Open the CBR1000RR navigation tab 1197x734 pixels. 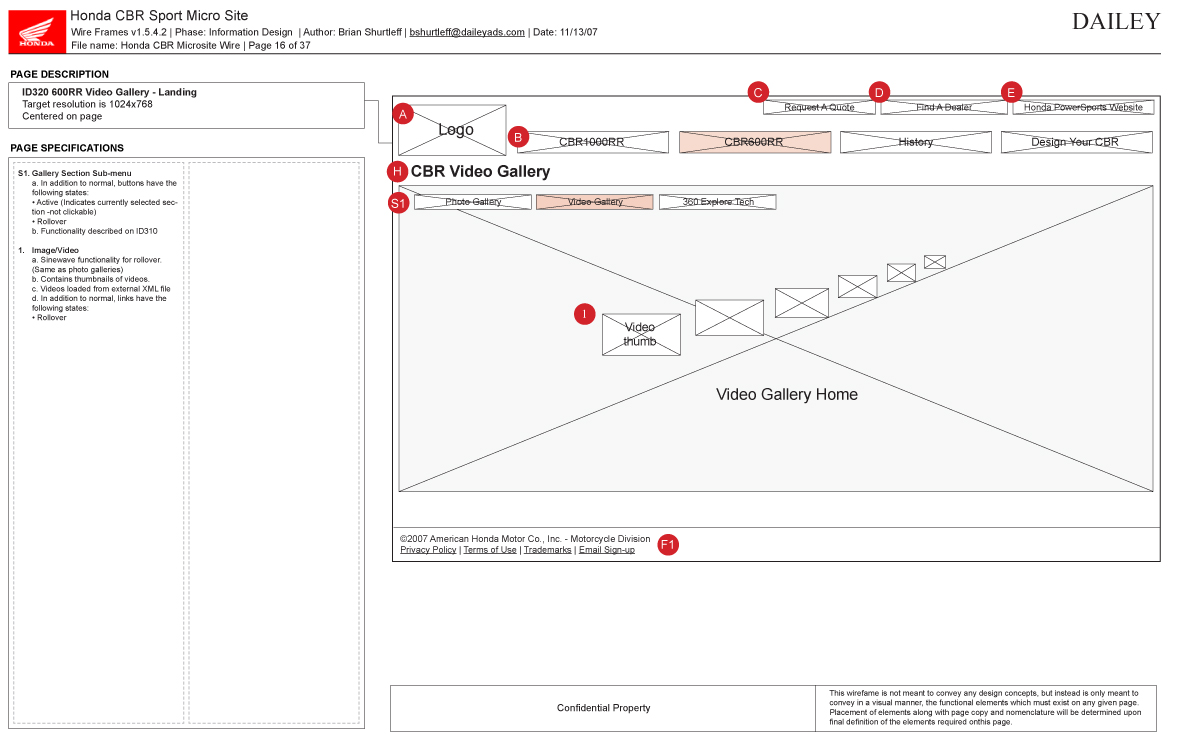tap(592, 142)
